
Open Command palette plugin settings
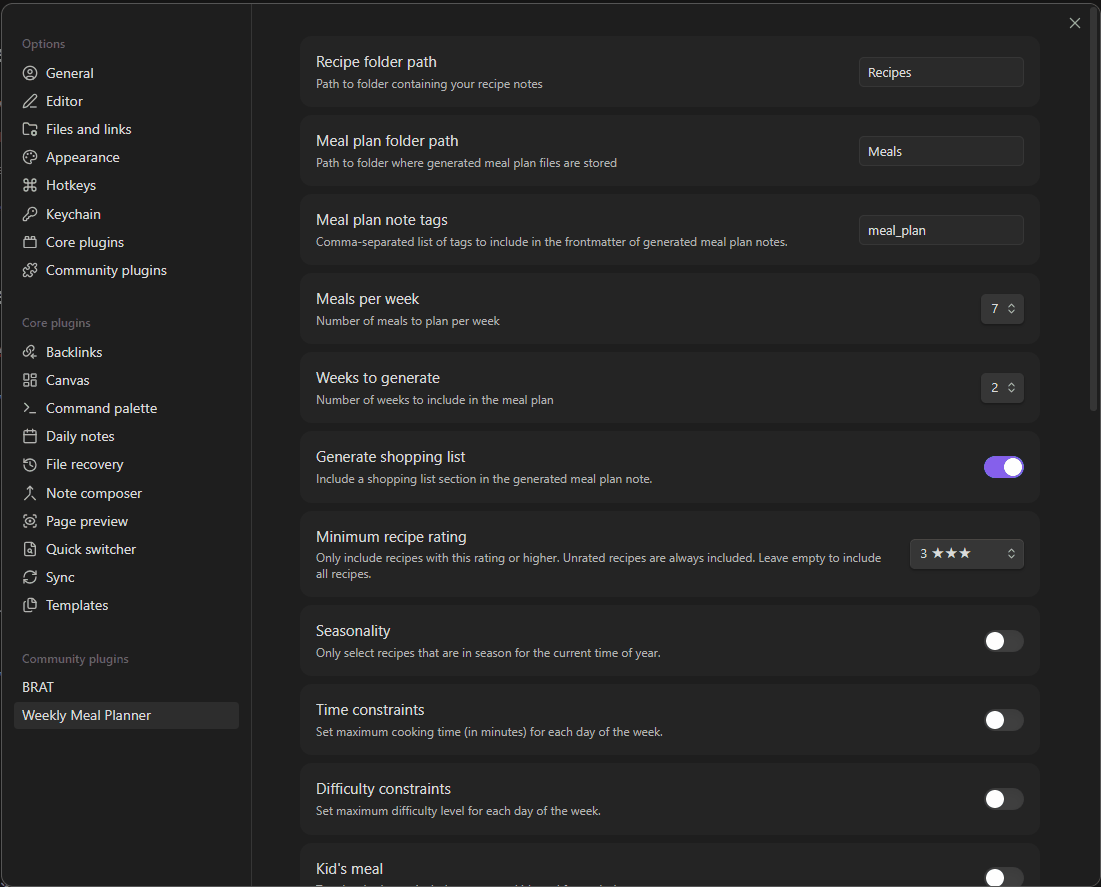[126, 408]
